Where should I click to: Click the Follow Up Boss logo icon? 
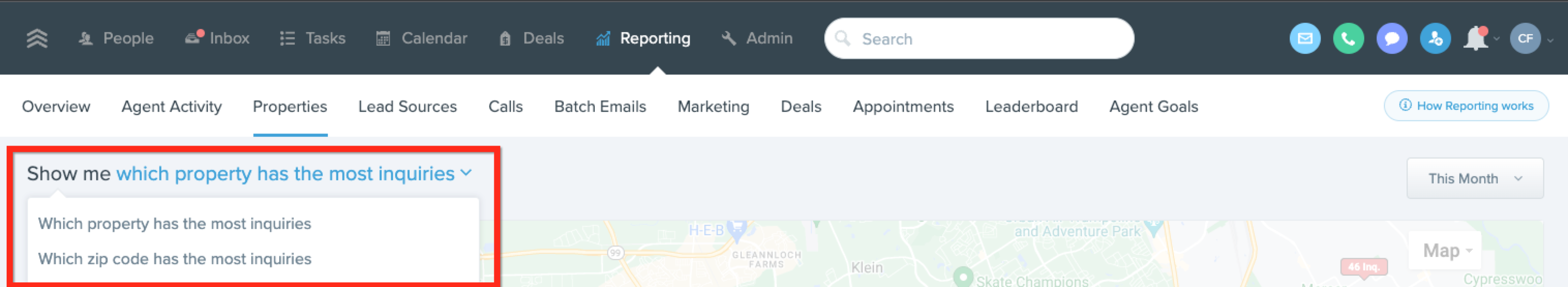[x=37, y=38]
